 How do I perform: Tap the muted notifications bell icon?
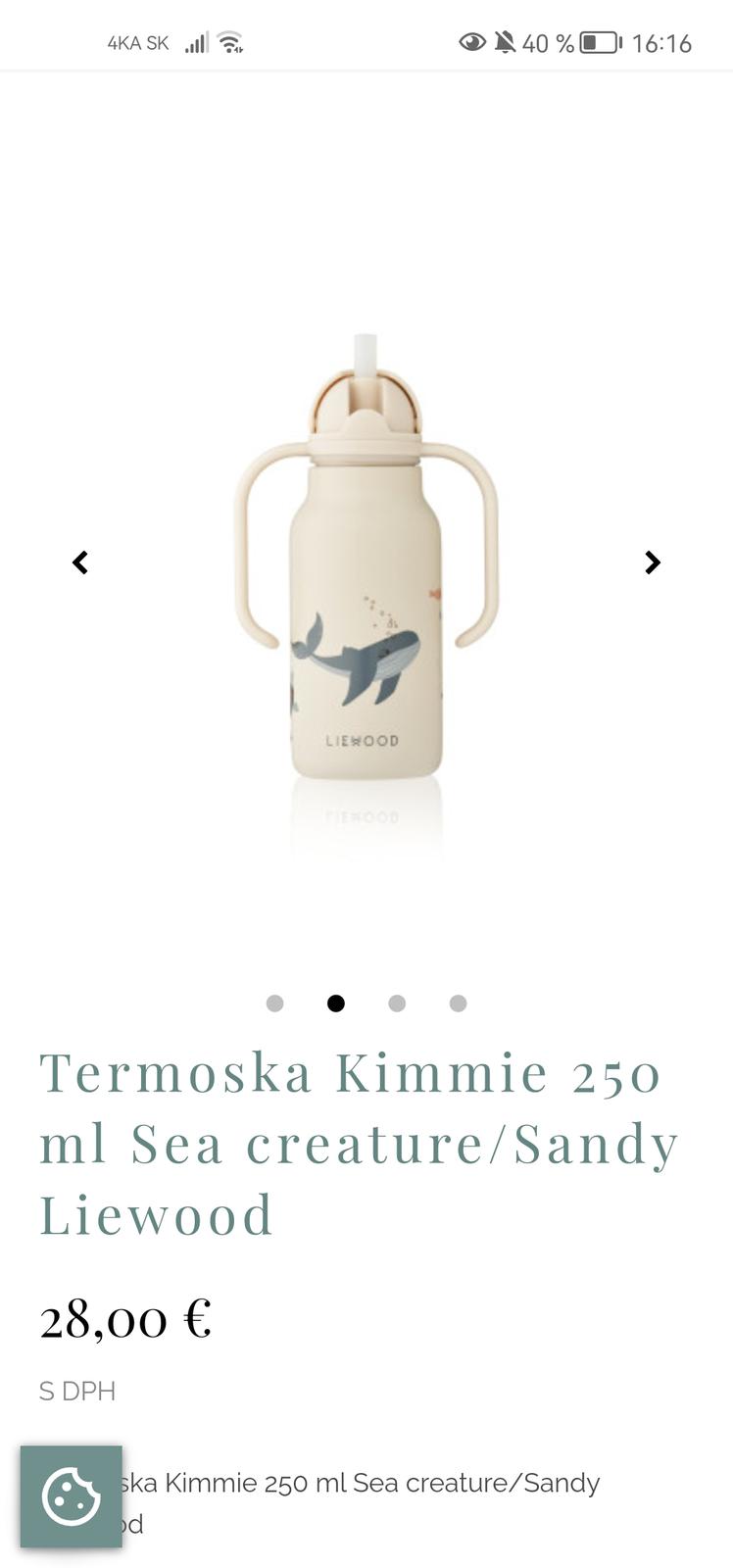click(x=505, y=42)
